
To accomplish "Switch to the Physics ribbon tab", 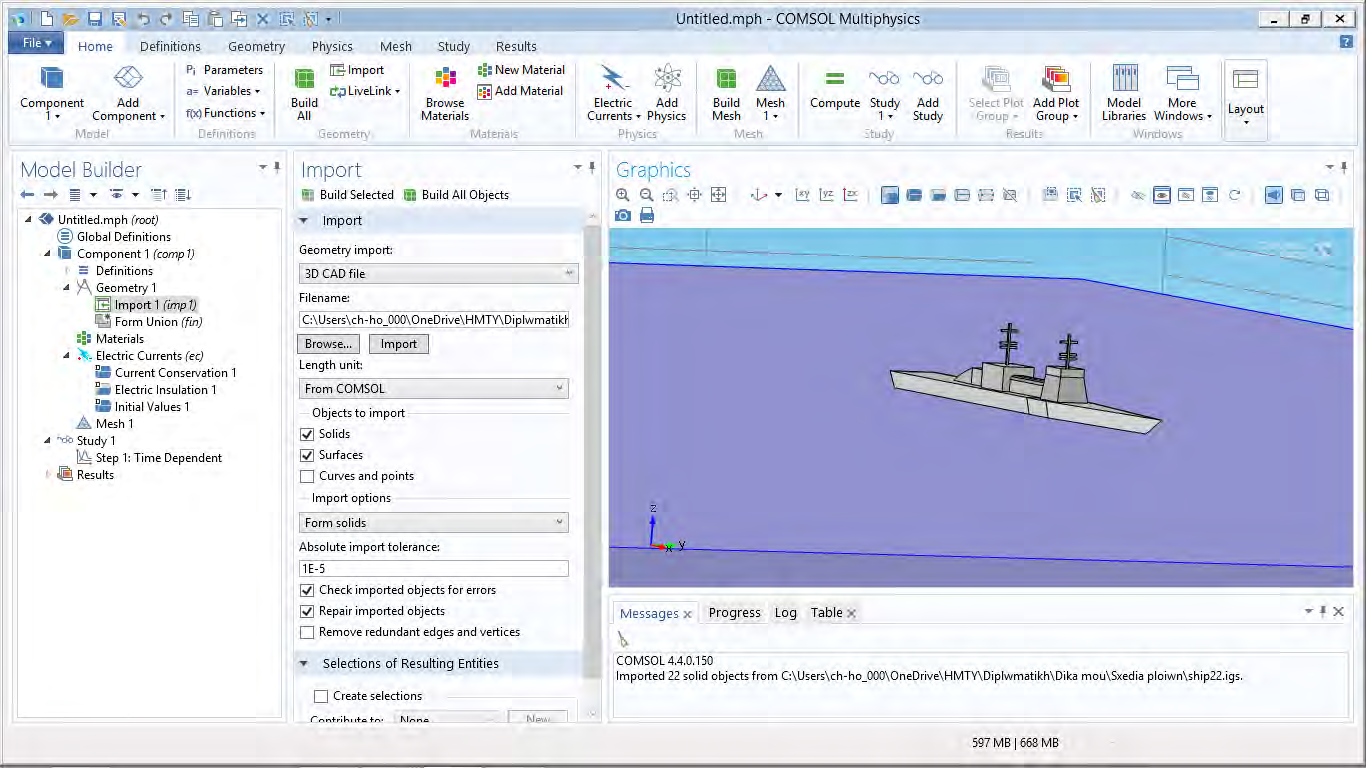I will click(x=332, y=46).
